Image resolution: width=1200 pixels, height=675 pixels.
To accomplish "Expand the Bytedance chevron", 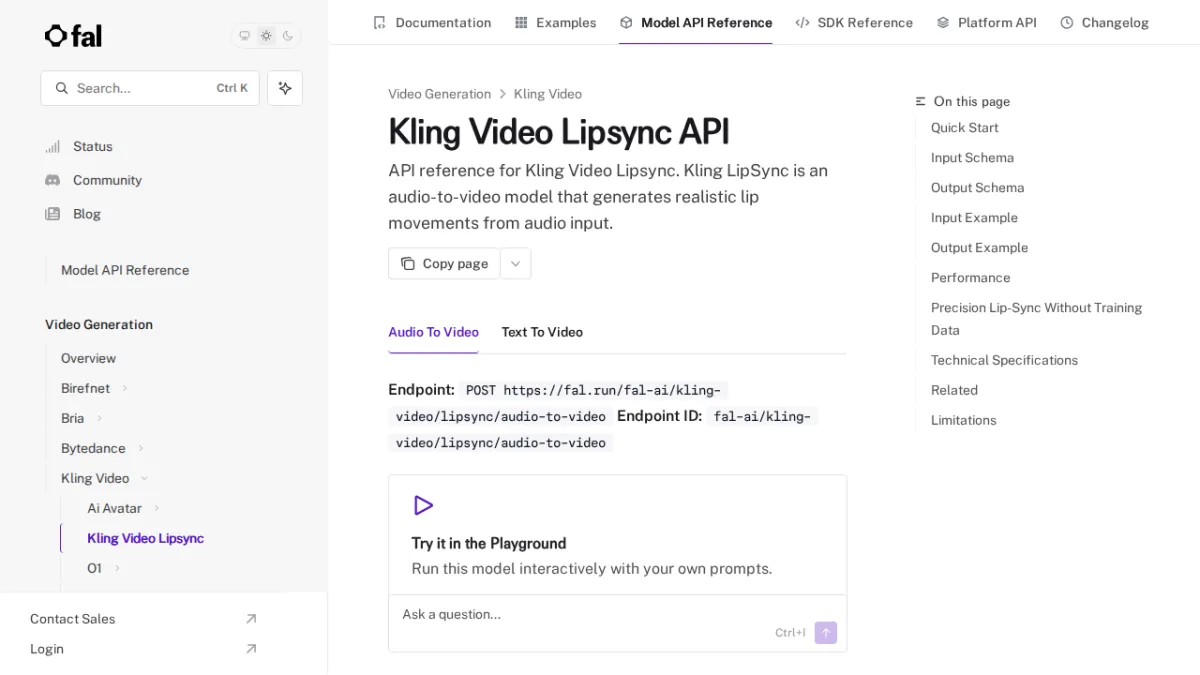I will click(x=141, y=448).
